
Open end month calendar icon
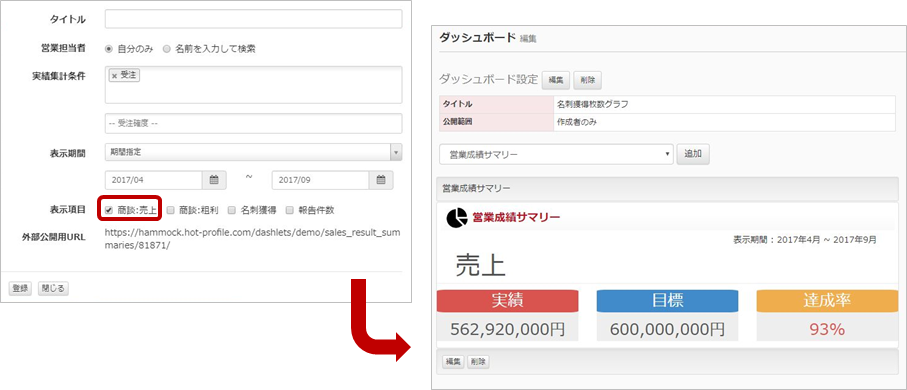tap(381, 180)
